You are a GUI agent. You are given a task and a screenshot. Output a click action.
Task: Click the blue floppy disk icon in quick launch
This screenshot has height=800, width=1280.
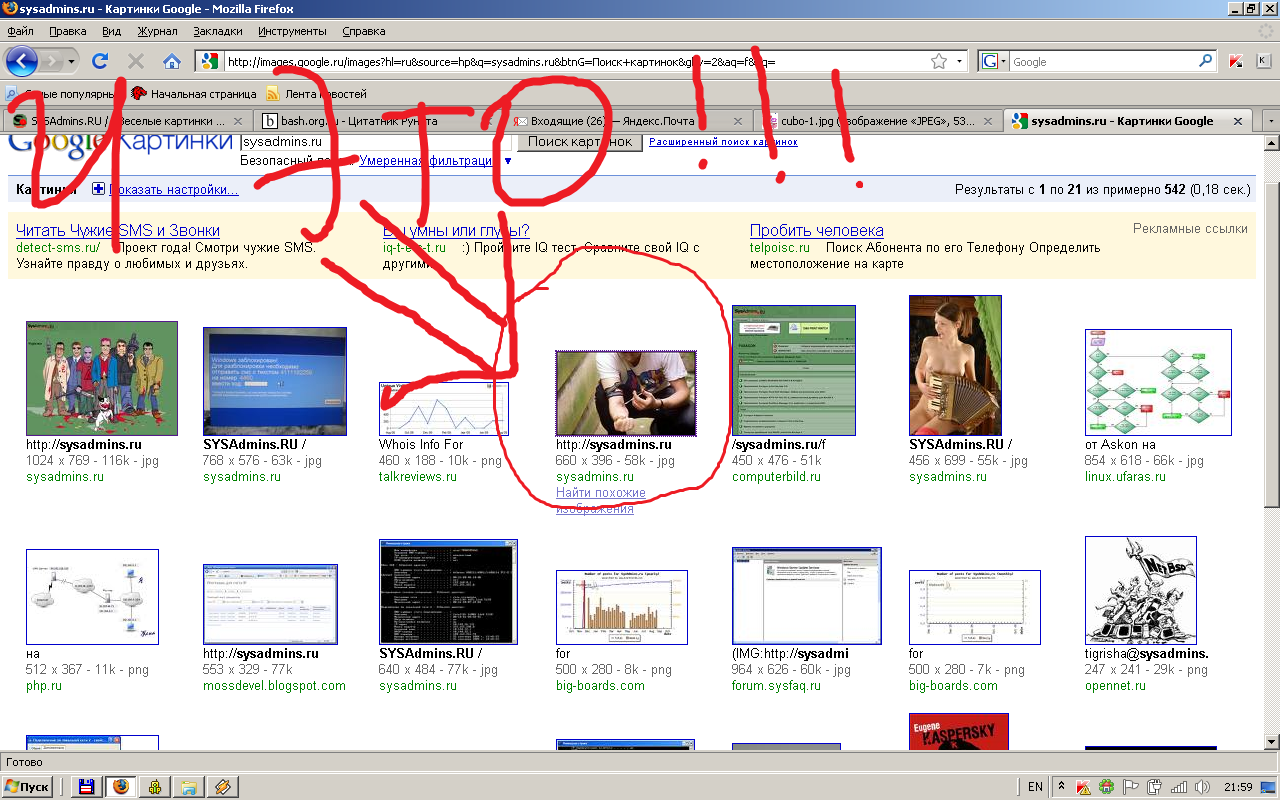[x=87, y=786]
